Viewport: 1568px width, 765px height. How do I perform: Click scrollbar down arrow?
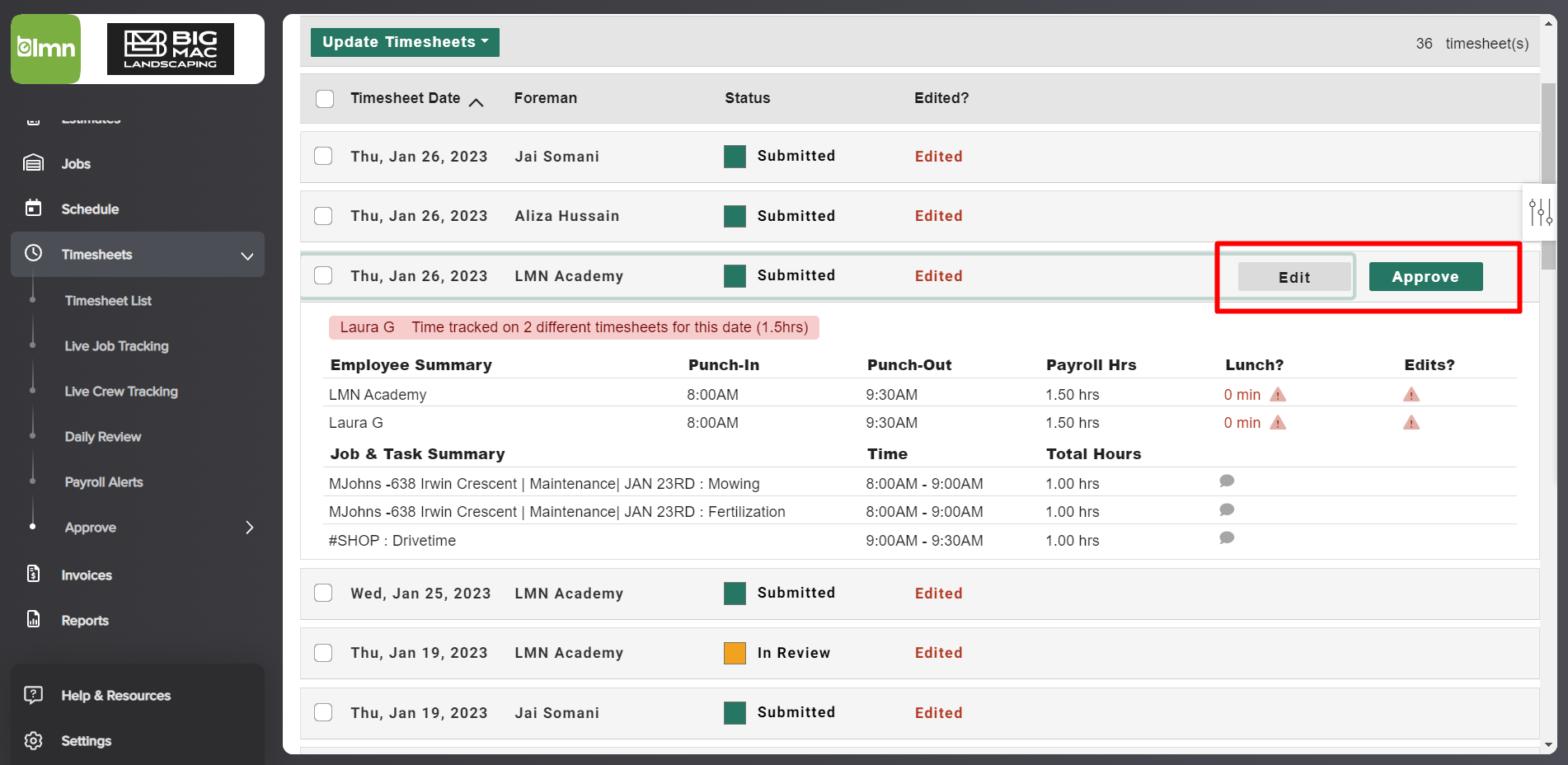pos(1548,744)
